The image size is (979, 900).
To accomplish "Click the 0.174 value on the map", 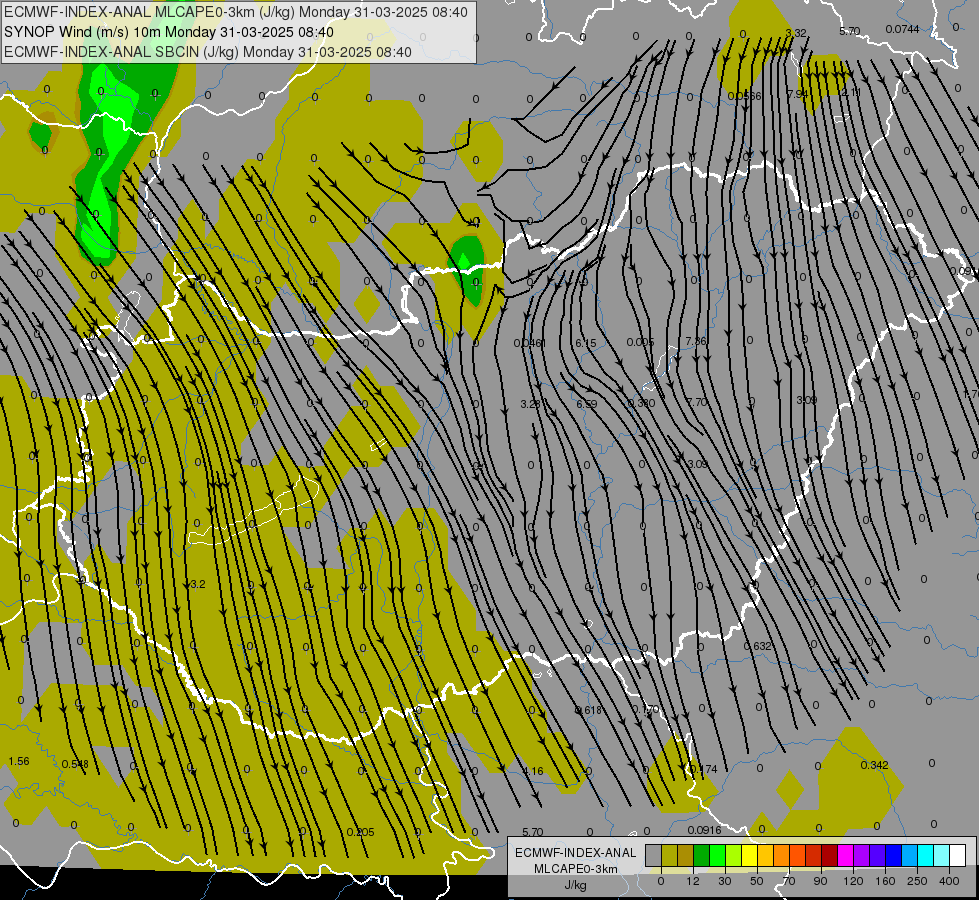I will (x=704, y=769).
